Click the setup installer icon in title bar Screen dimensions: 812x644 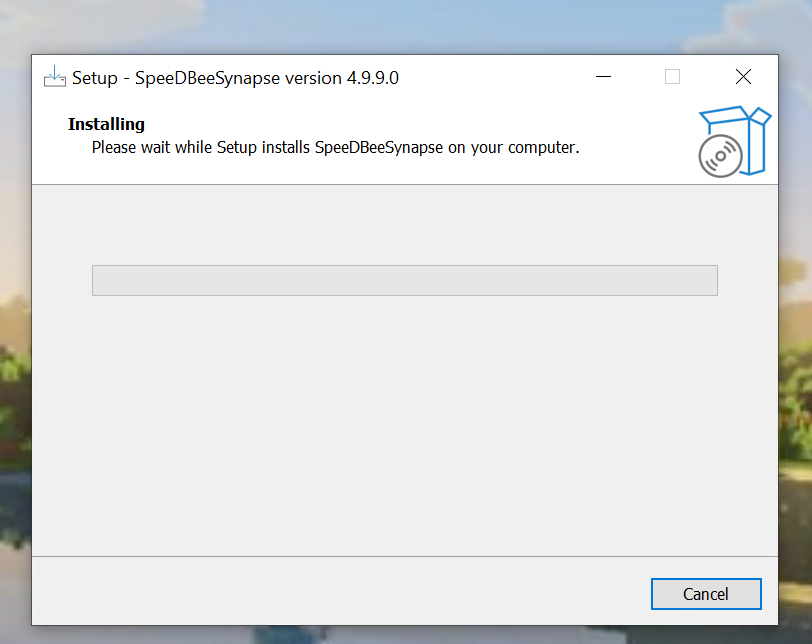click(x=54, y=77)
